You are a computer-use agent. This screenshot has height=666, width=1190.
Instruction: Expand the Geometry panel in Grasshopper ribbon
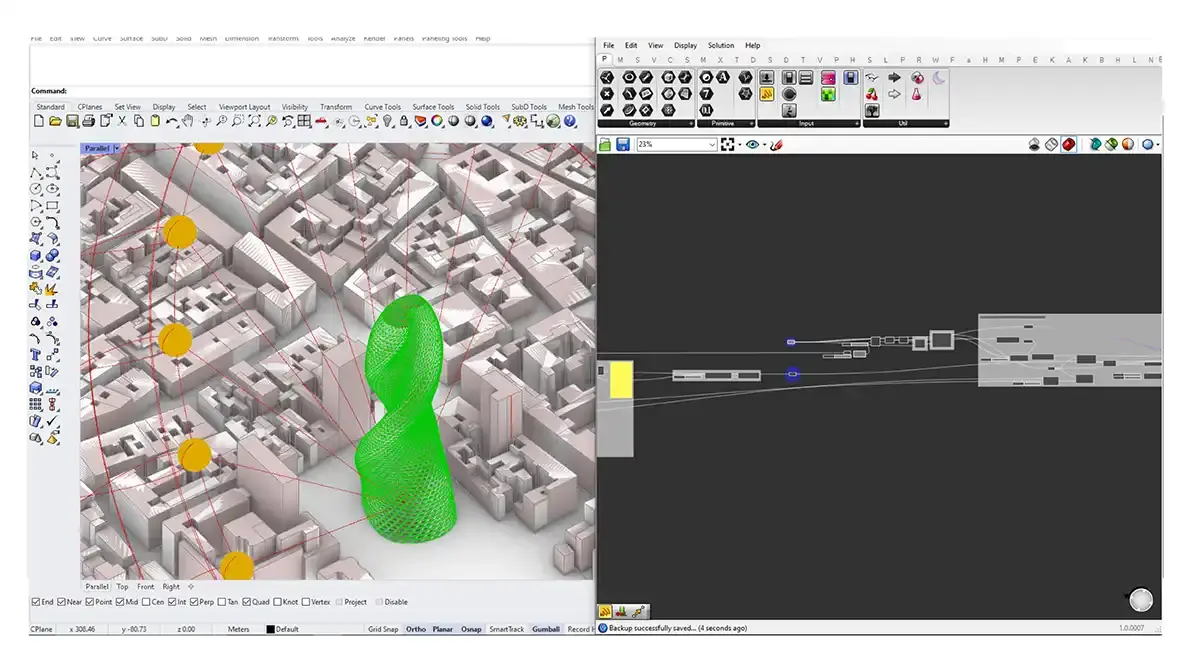[691, 124]
